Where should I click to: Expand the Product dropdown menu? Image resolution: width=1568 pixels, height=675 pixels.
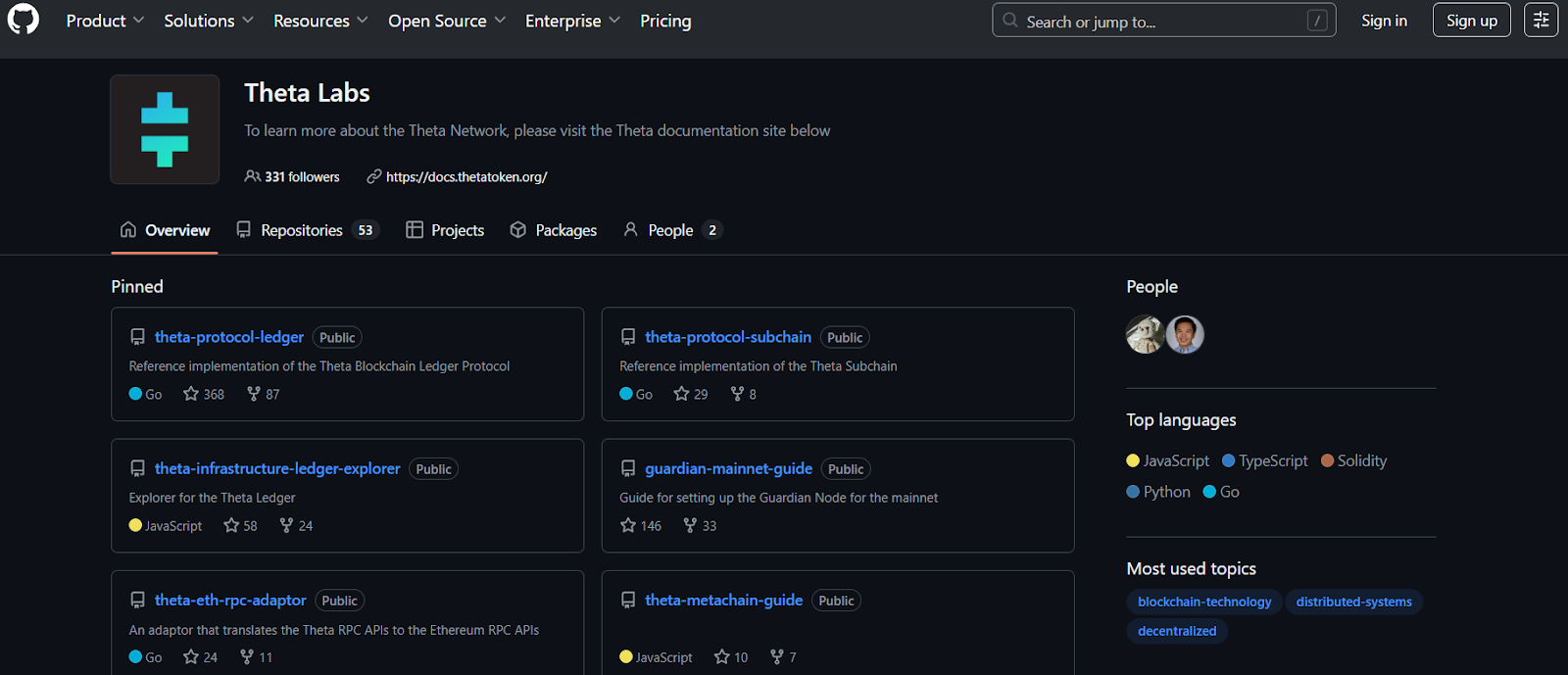(x=105, y=21)
